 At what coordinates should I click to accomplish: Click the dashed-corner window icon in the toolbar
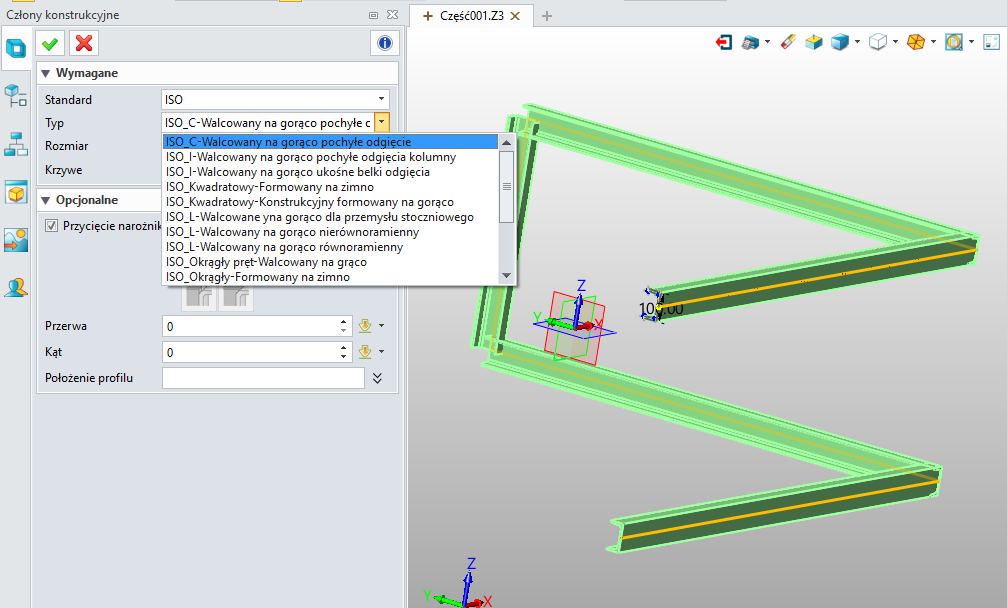992,42
